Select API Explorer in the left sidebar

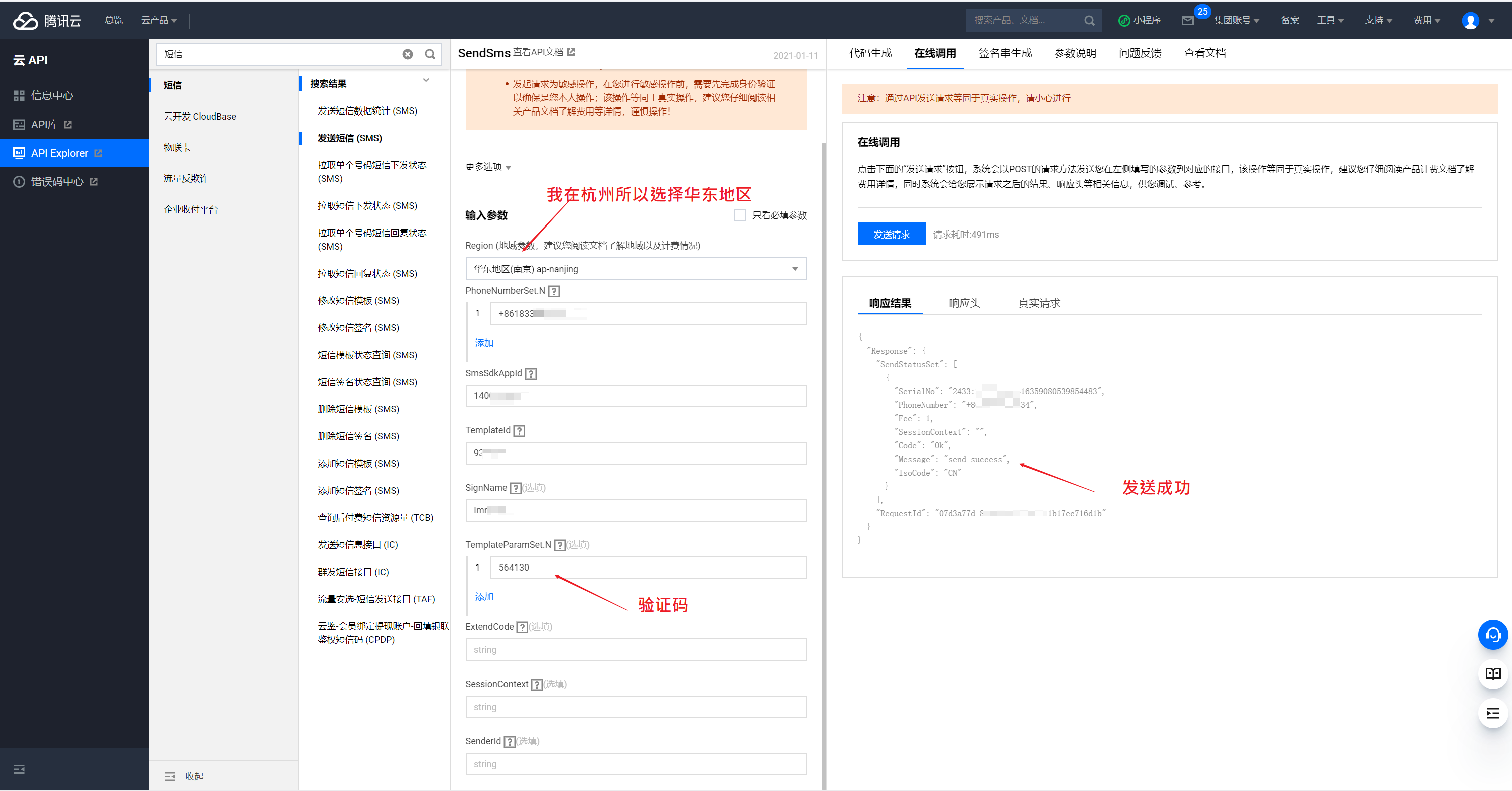tap(74, 153)
